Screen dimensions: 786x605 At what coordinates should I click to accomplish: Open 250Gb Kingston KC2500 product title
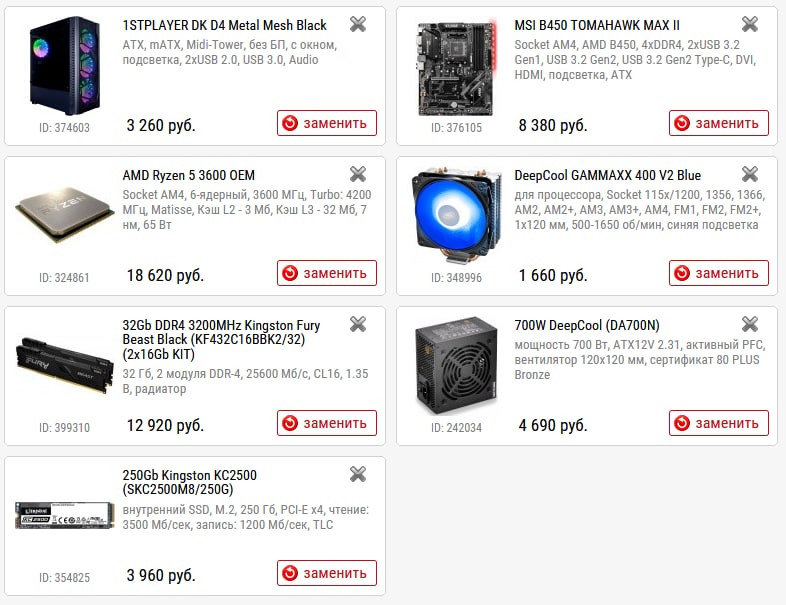coord(189,482)
